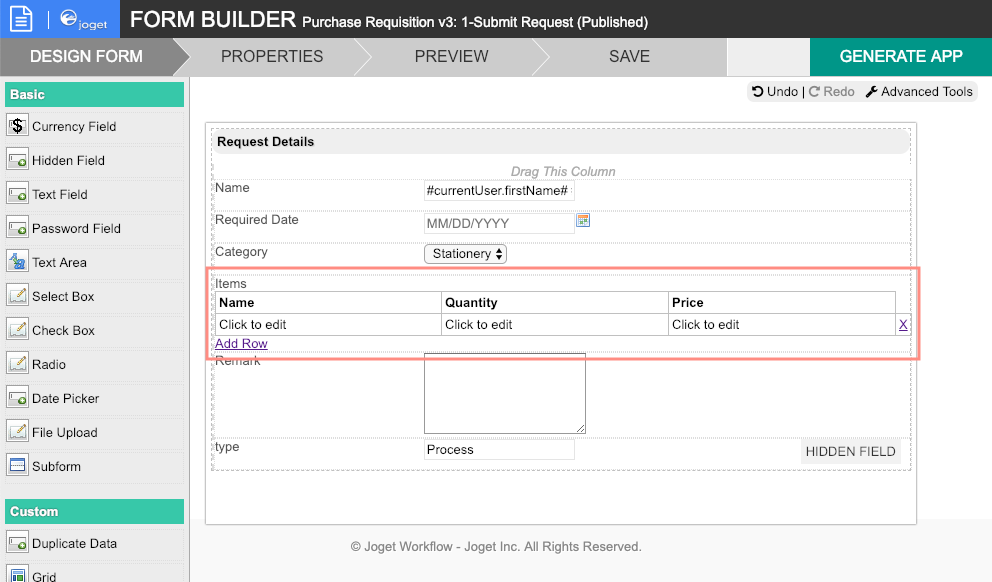
Task: Click inside the Remark text area
Action: tap(504, 393)
